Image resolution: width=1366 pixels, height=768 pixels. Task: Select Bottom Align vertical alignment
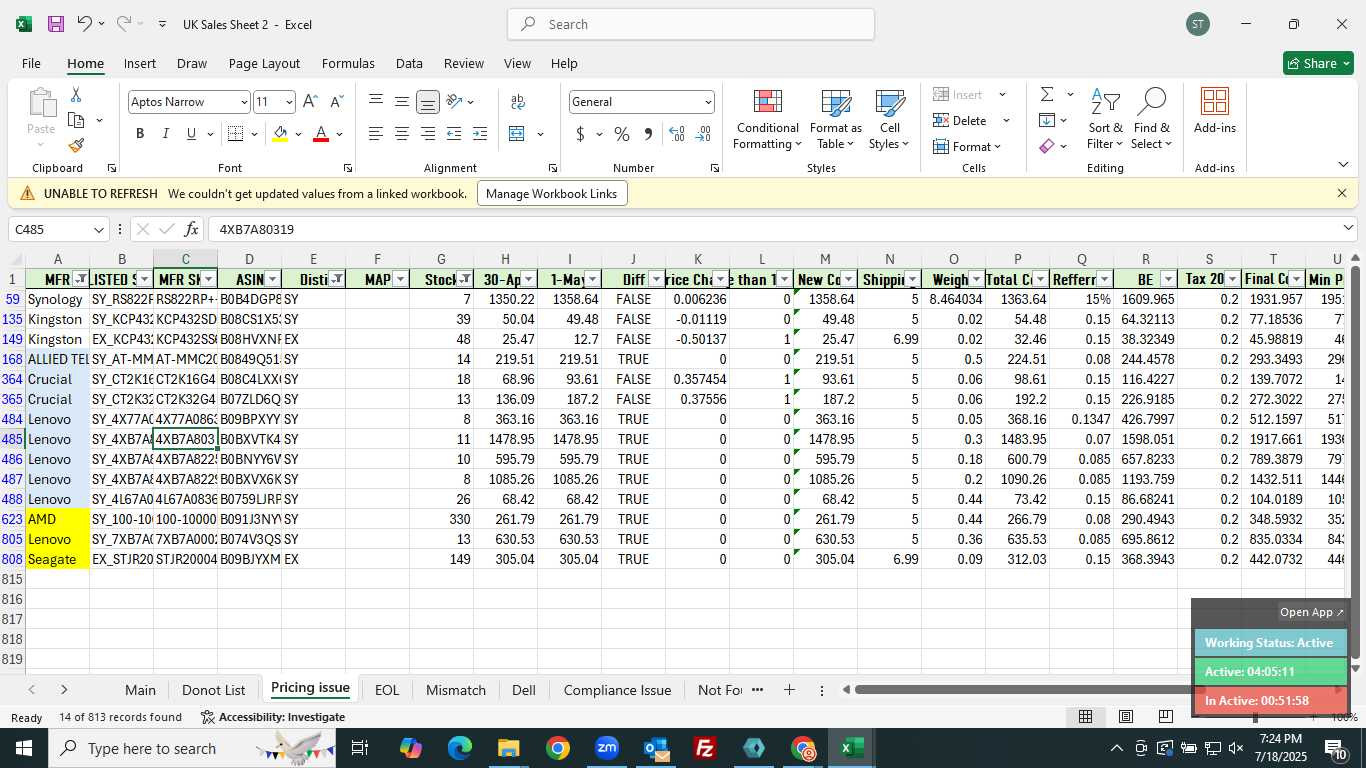tap(428, 102)
